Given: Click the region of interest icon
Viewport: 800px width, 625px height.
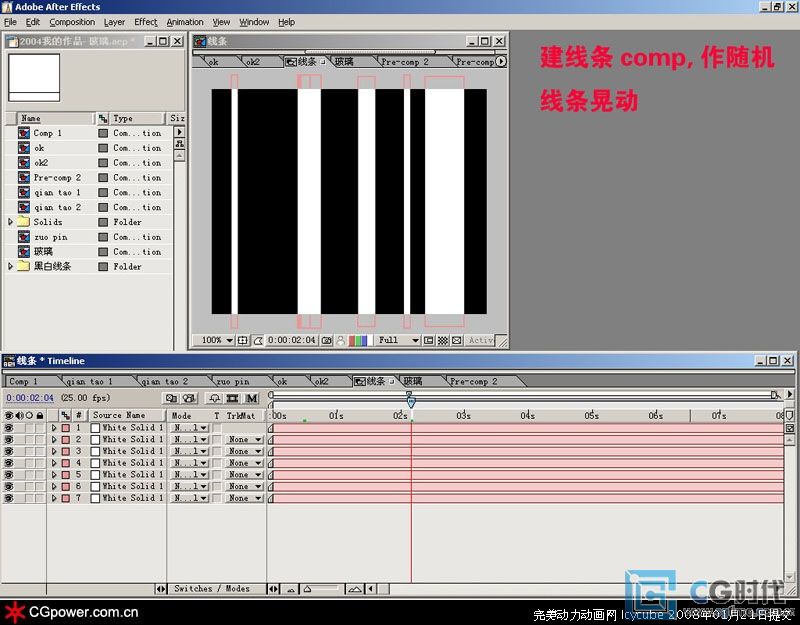Looking at the screenshot, I should (x=429, y=340).
